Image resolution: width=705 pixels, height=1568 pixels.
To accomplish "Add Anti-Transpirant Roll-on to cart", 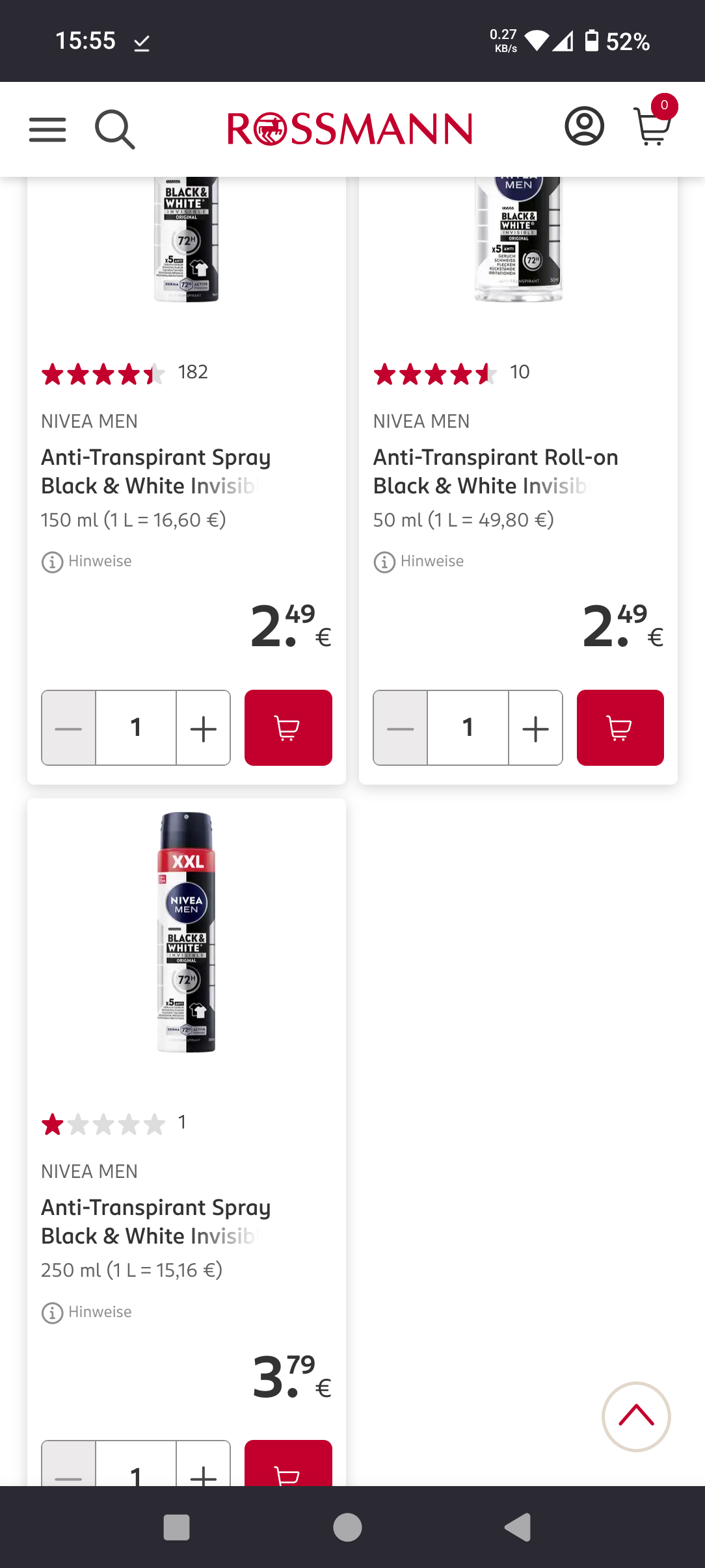I will pos(620,727).
